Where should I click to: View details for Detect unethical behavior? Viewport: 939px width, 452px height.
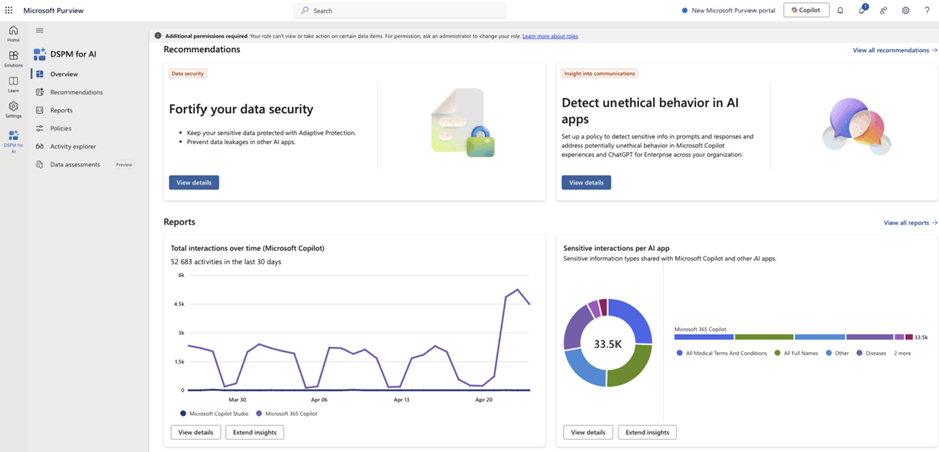point(586,183)
